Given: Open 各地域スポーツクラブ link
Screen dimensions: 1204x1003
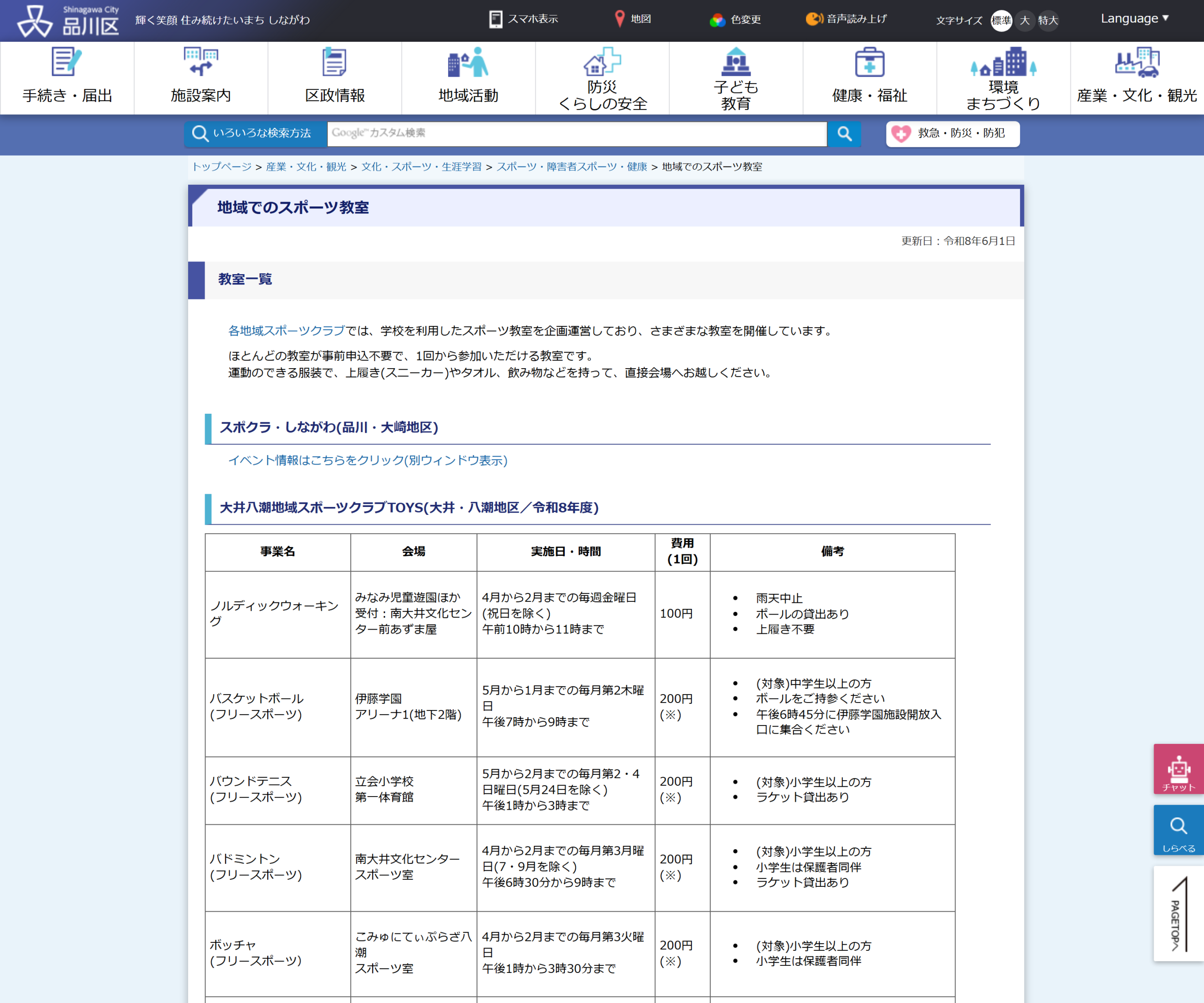Looking at the screenshot, I should click(x=287, y=331).
